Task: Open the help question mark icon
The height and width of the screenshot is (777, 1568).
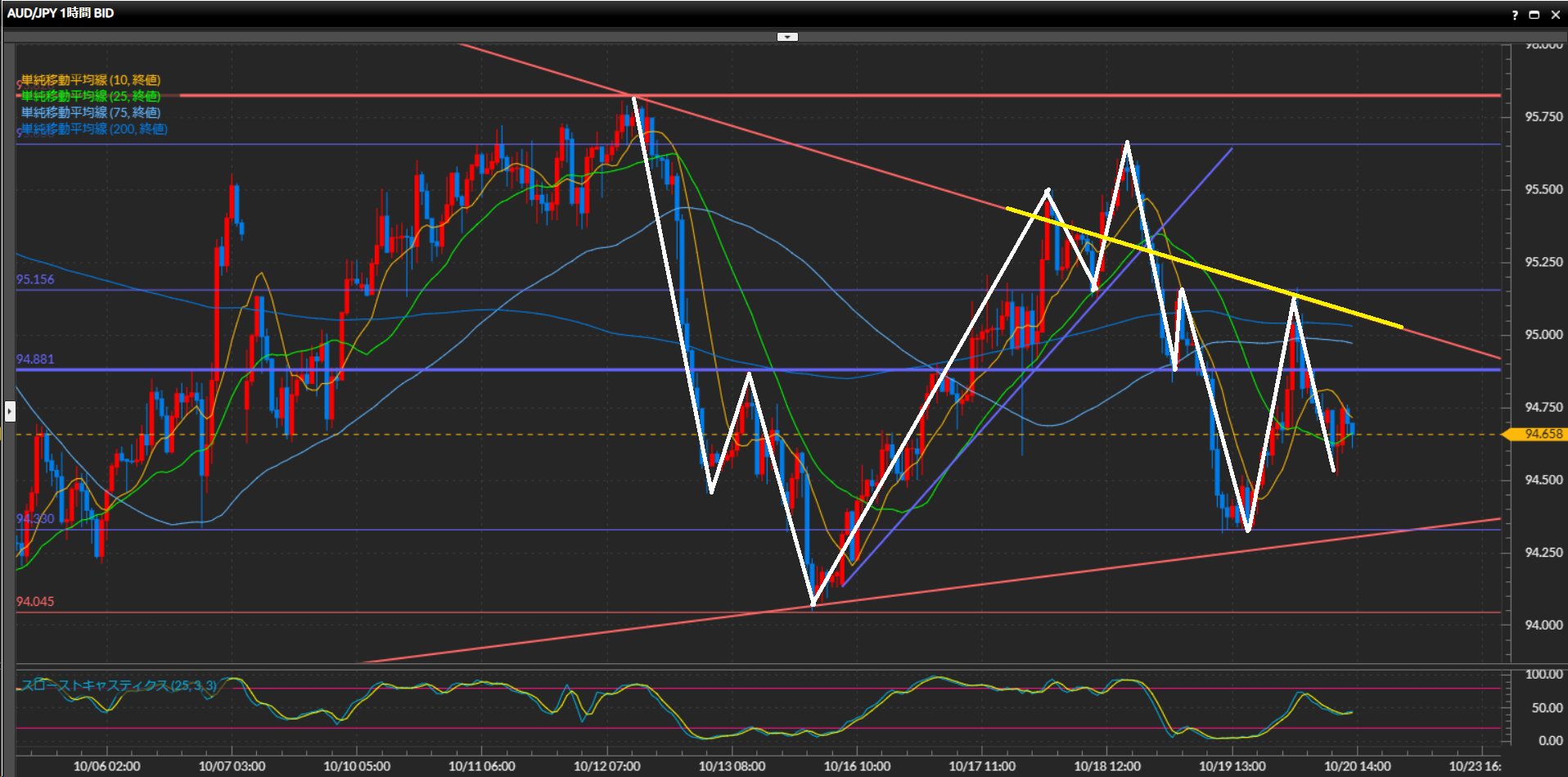Action: pyautogui.click(x=1515, y=15)
